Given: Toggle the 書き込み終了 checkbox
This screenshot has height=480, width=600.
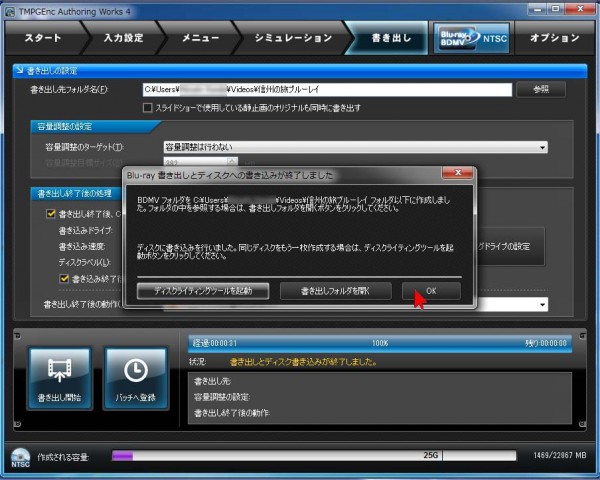Looking at the screenshot, I should [x=64, y=278].
